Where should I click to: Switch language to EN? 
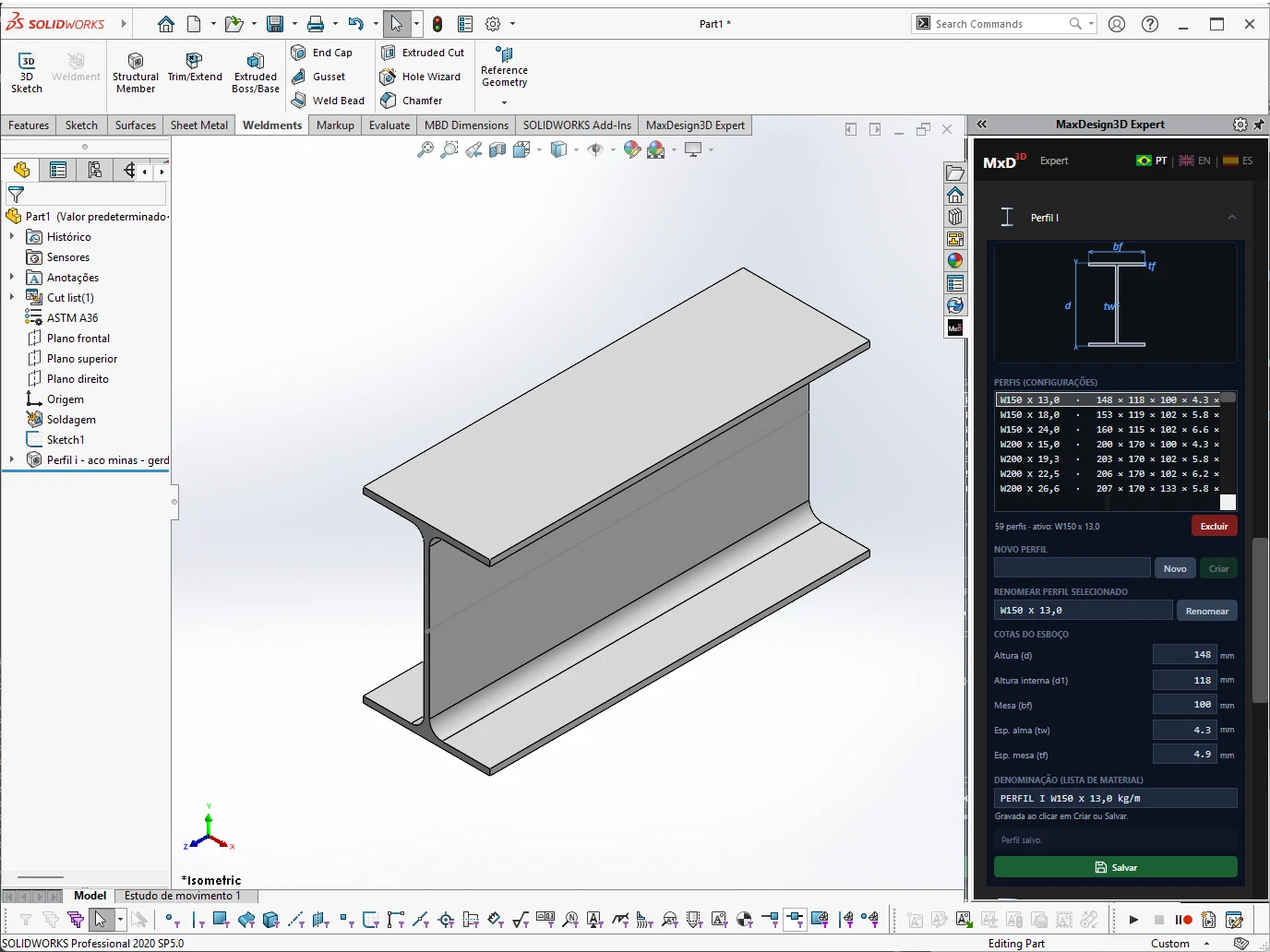point(1194,161)
